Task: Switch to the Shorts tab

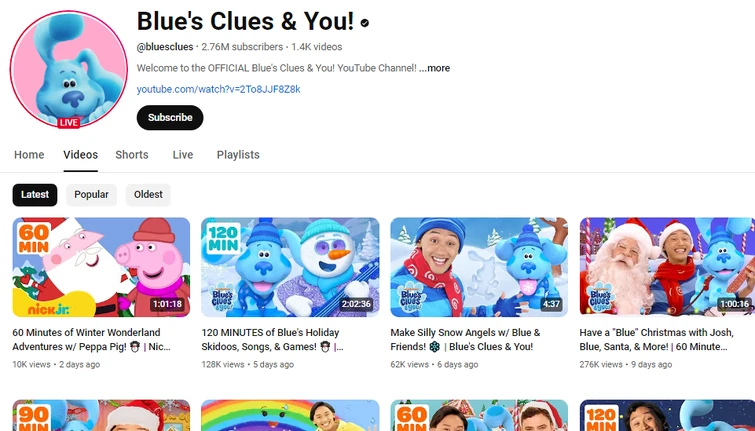Action: (131, 155)
